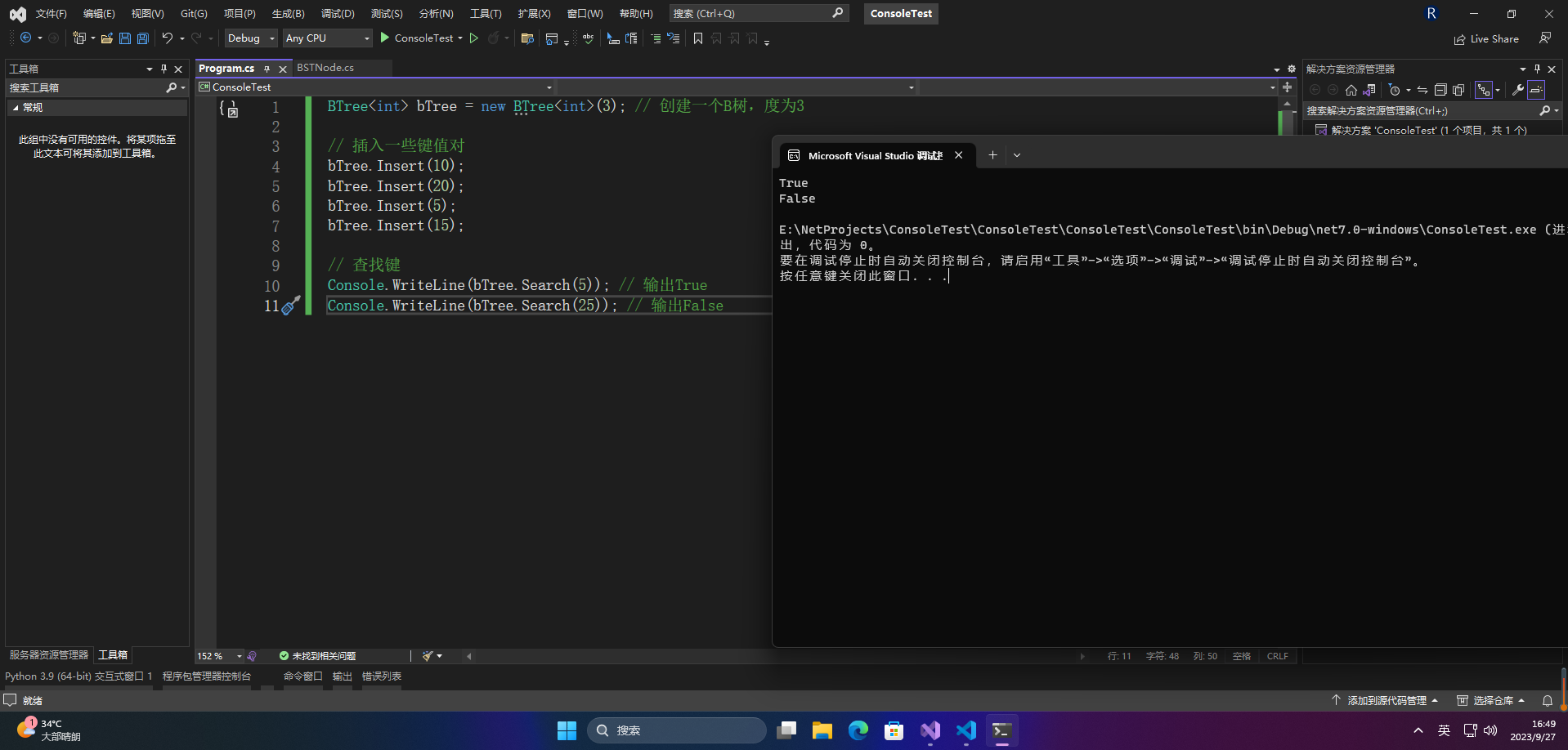Click the comment out selected lines icon
This screenshot has height=750, width=1568.
pyautogui.click(x=656, y=38)
